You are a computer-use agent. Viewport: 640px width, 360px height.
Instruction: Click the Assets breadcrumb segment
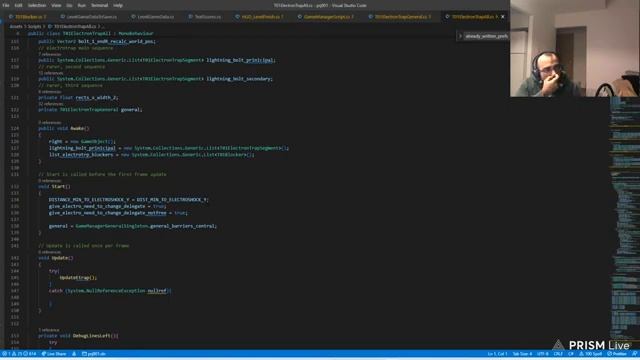16,27
